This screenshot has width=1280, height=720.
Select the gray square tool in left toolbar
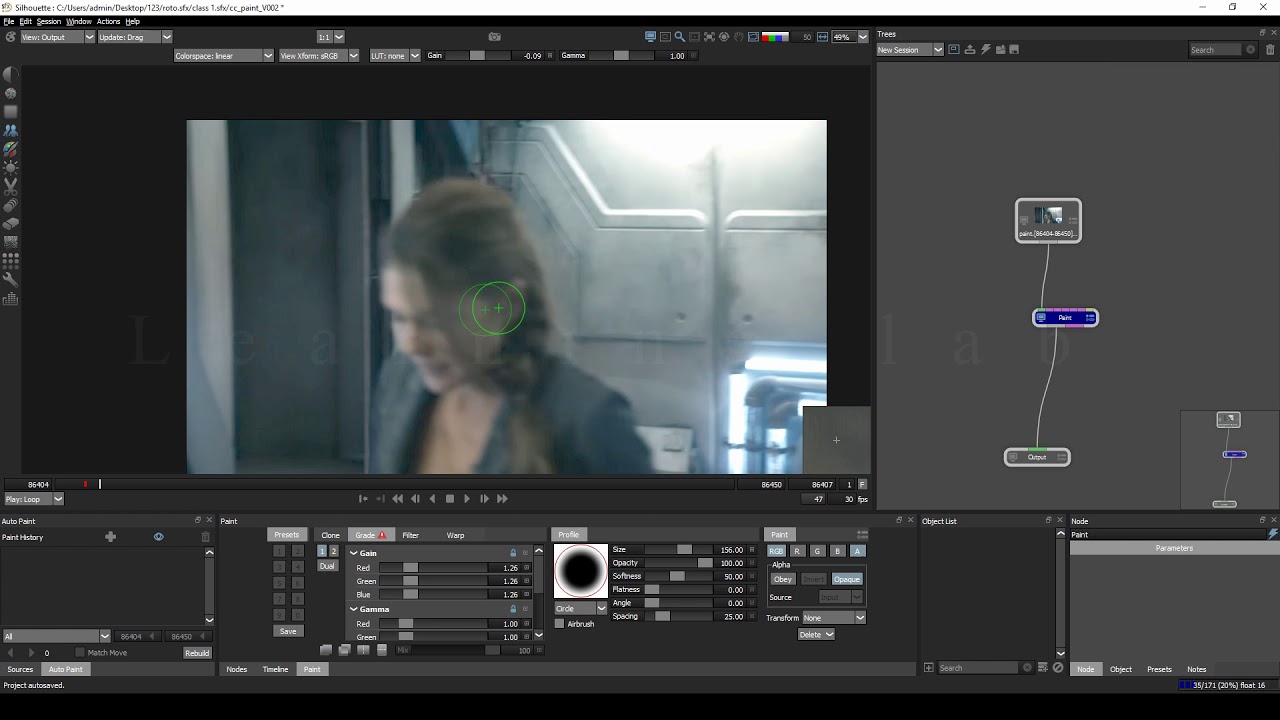pyautogui.click(x=11, y=111)
